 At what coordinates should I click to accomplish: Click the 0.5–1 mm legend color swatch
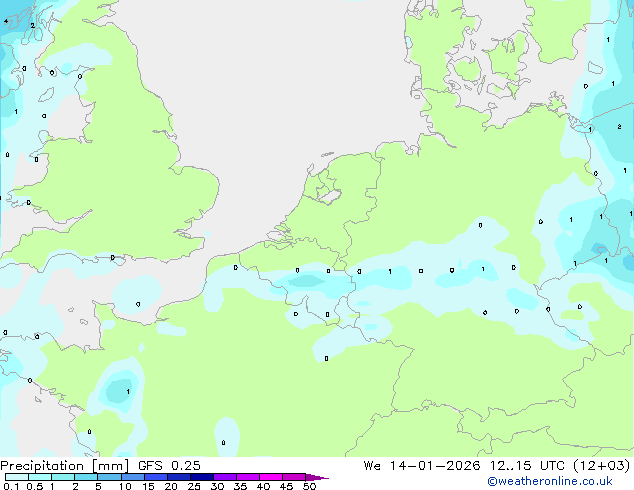(40, 477)
